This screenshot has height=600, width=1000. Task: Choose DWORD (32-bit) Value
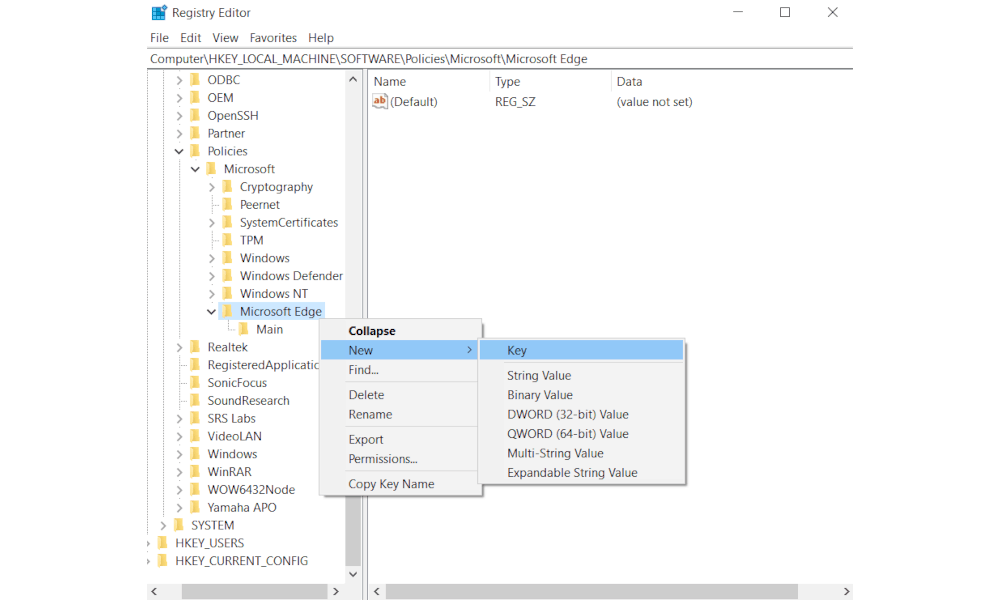(x=582, y=414)
